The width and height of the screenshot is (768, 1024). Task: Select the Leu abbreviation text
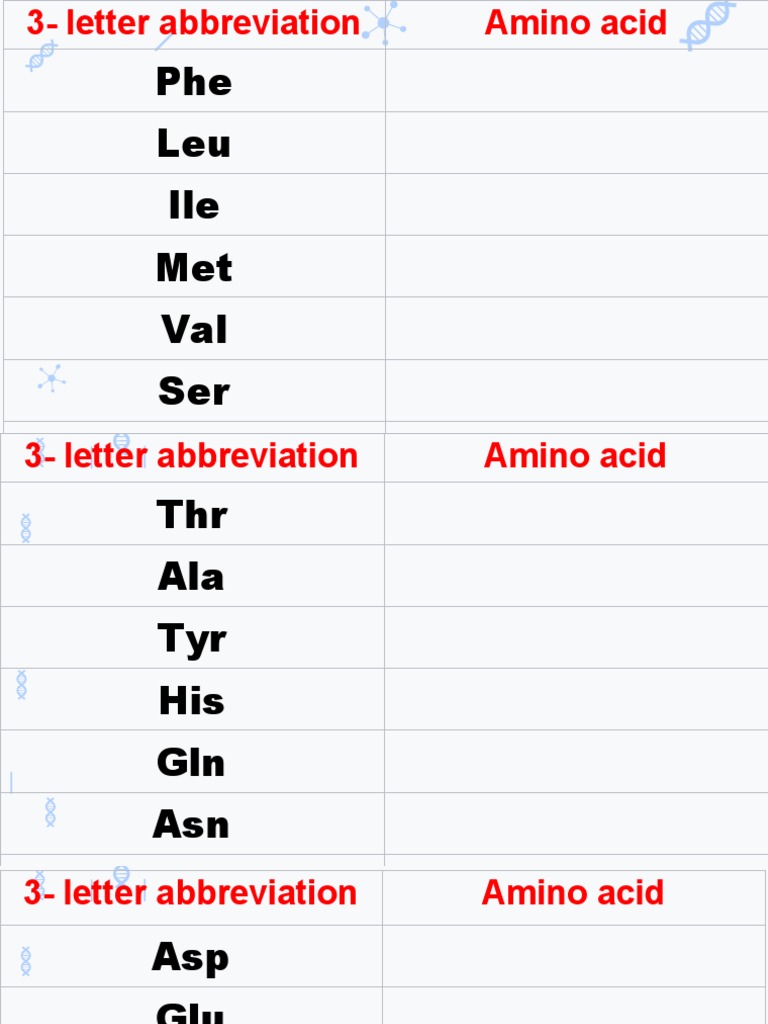(x=194, y=143)
